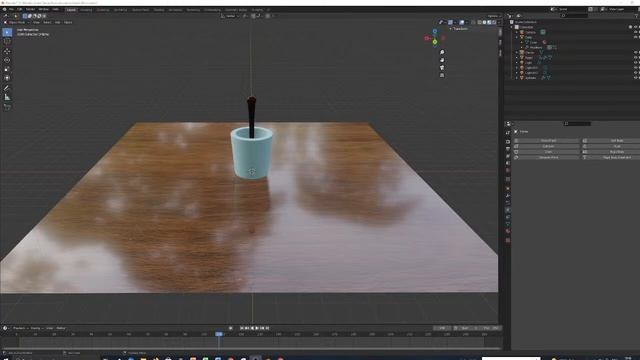Image resolution: width=640 pixels, height=360 pixels.
Task: Open Object Constraints properties tab
Action: 508,217
